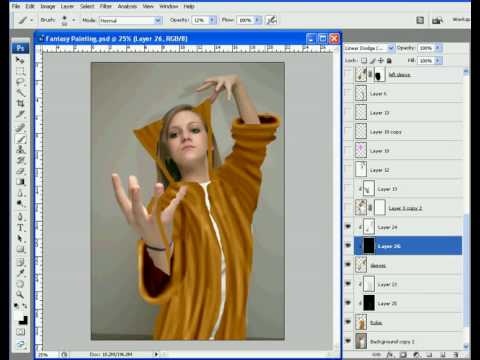Select the Lasso tool

20,82
